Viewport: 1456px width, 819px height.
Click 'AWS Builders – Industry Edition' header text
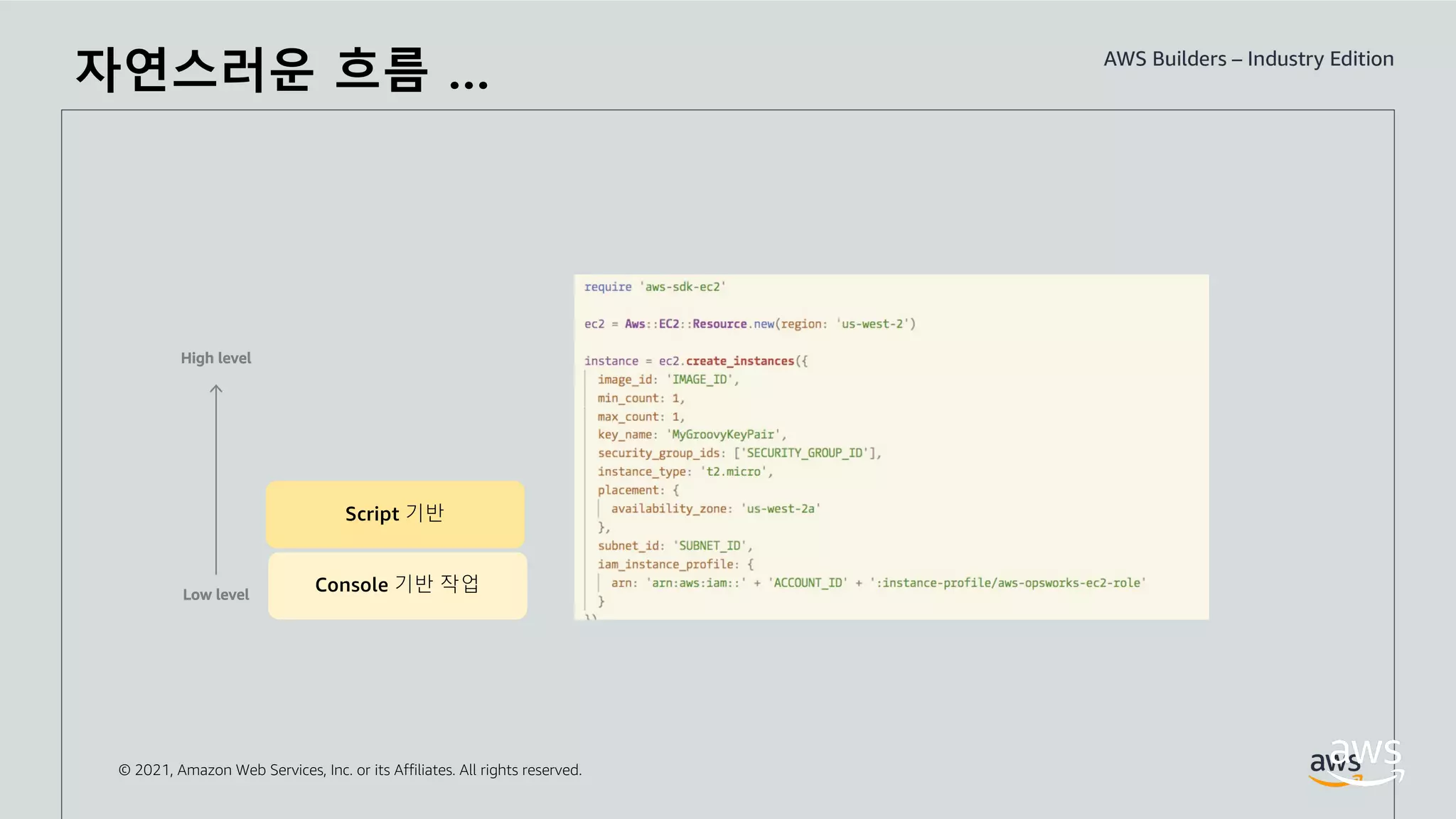click(1248, 58)
